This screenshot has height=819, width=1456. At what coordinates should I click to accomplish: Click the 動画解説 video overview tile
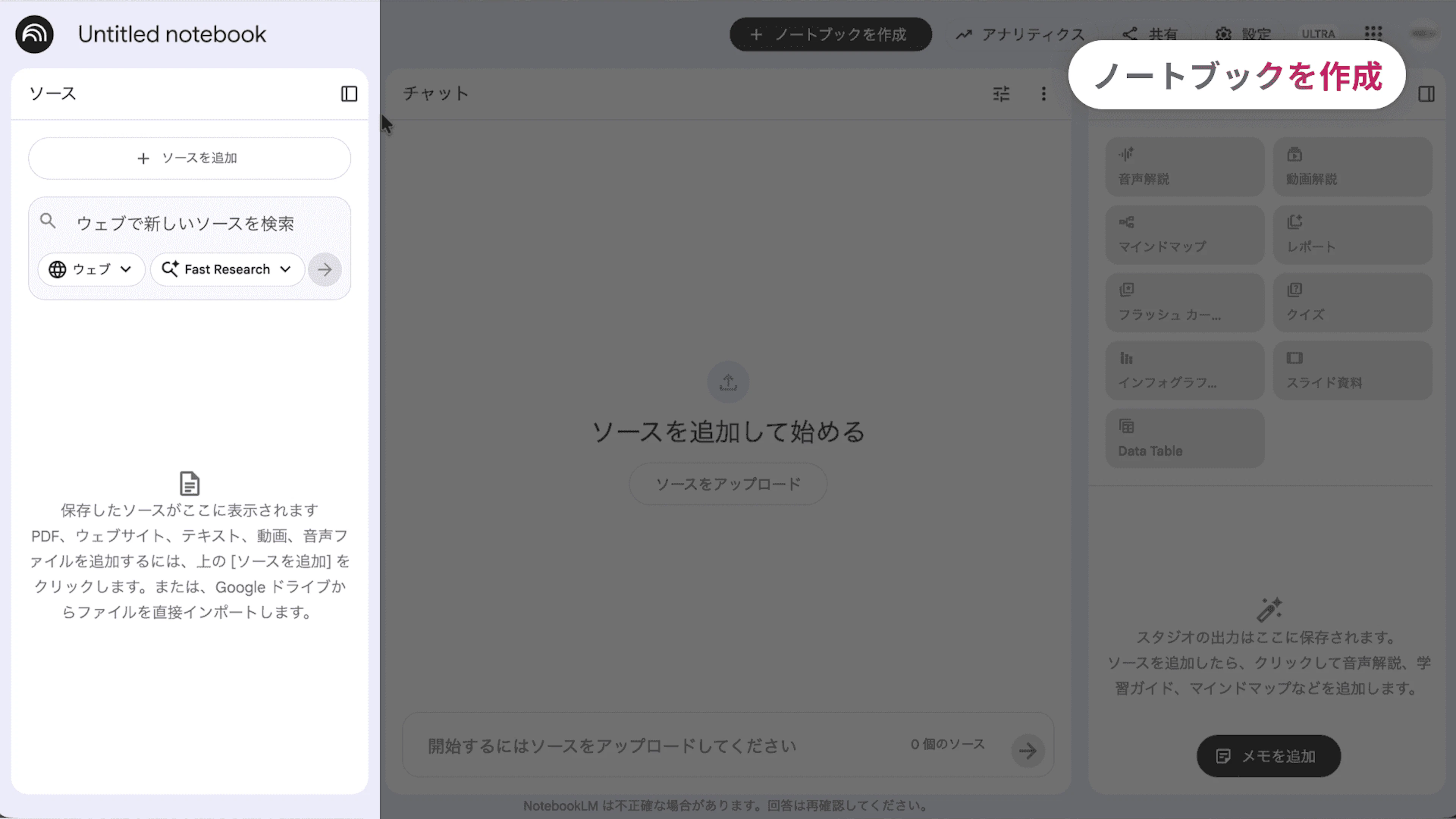pyautogui.click(x=1352, y=167)
